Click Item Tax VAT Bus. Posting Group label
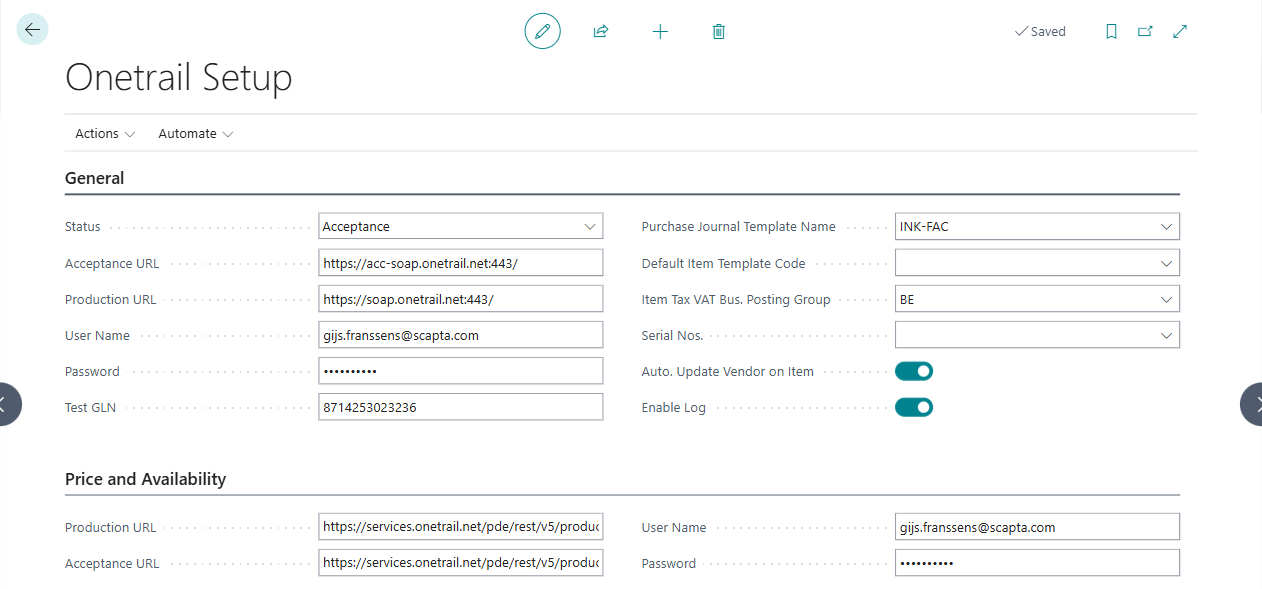Image resolution: width=1262 pixels, height=589 pixels. (735, 299)
